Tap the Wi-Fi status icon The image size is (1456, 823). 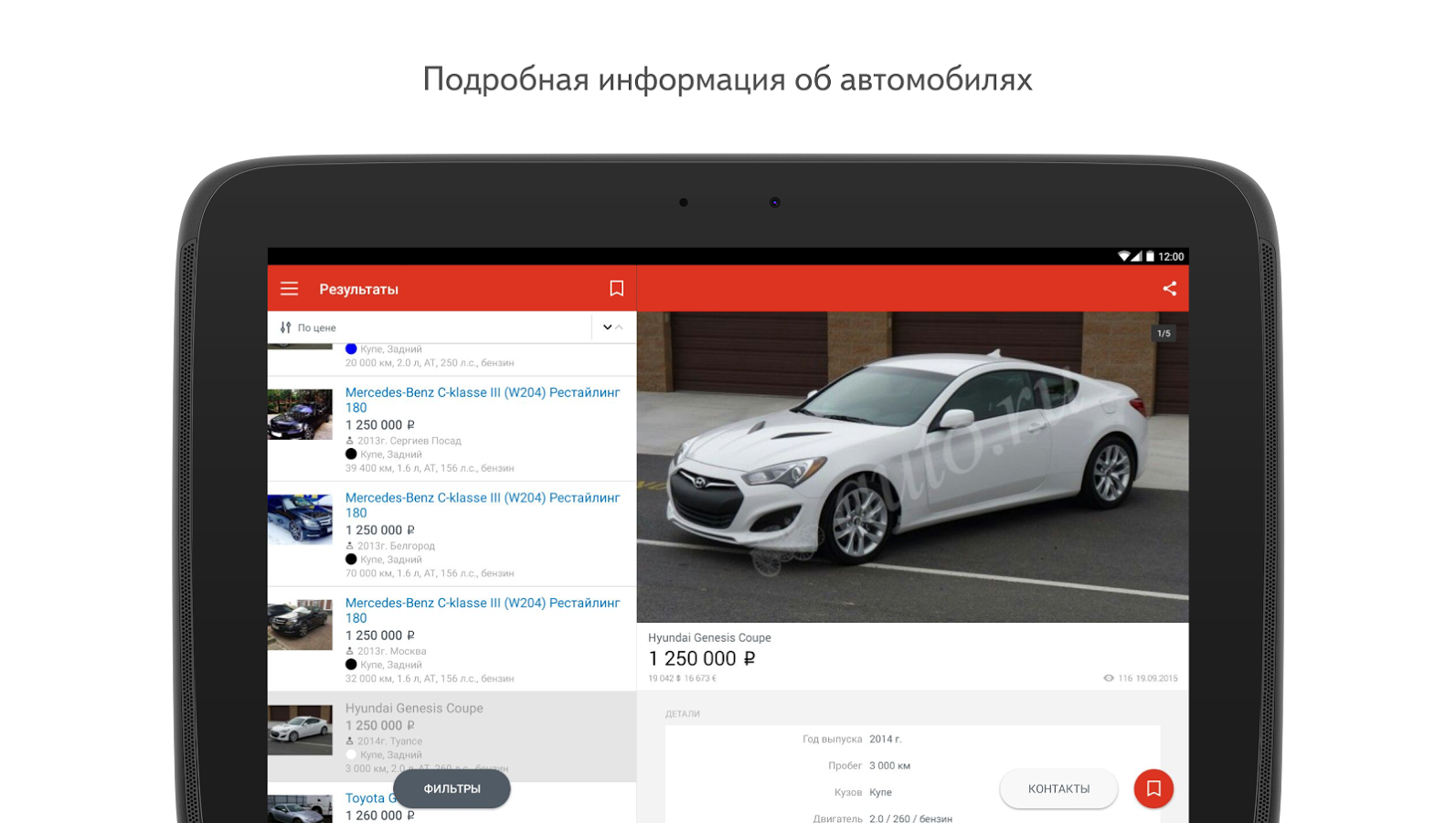click(1123, 256)
